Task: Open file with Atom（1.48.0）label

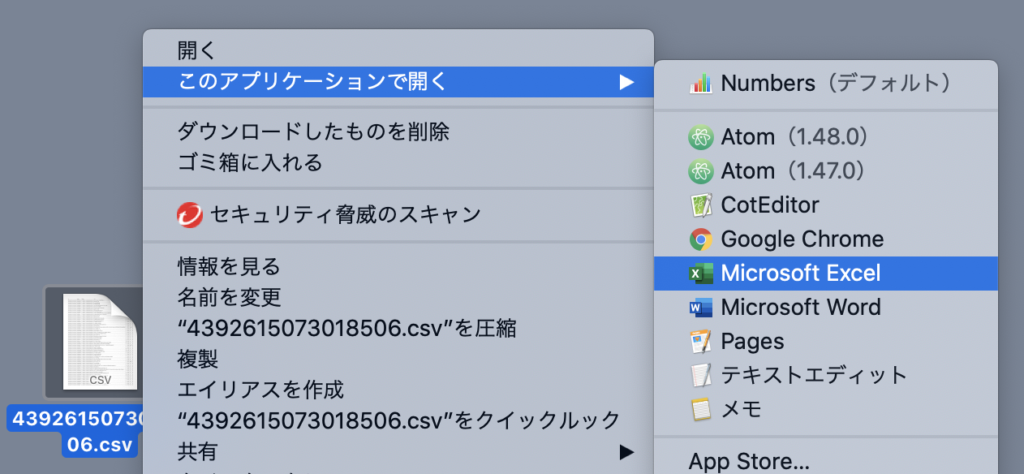Action: pos(794,137)
